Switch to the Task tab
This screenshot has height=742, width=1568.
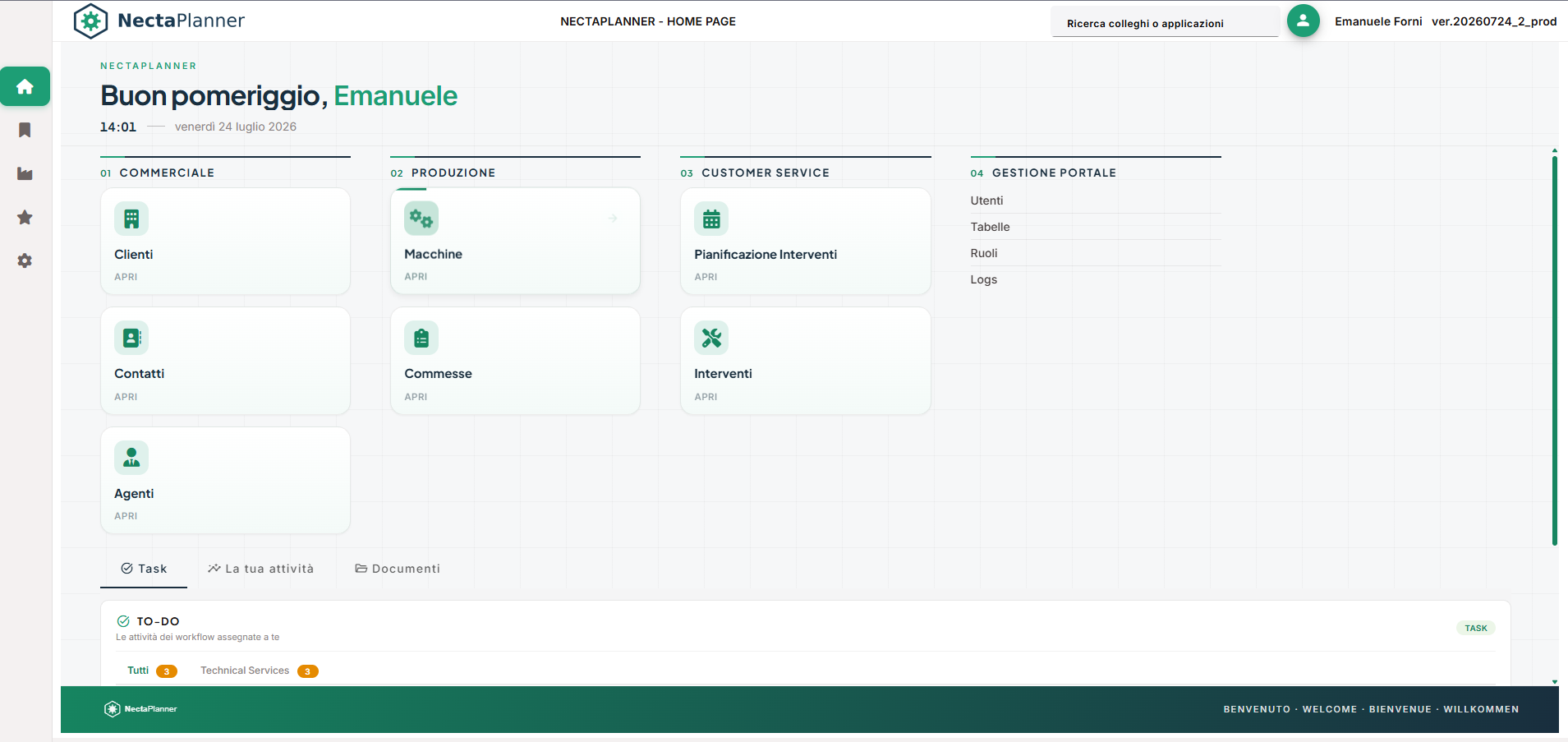144,569
